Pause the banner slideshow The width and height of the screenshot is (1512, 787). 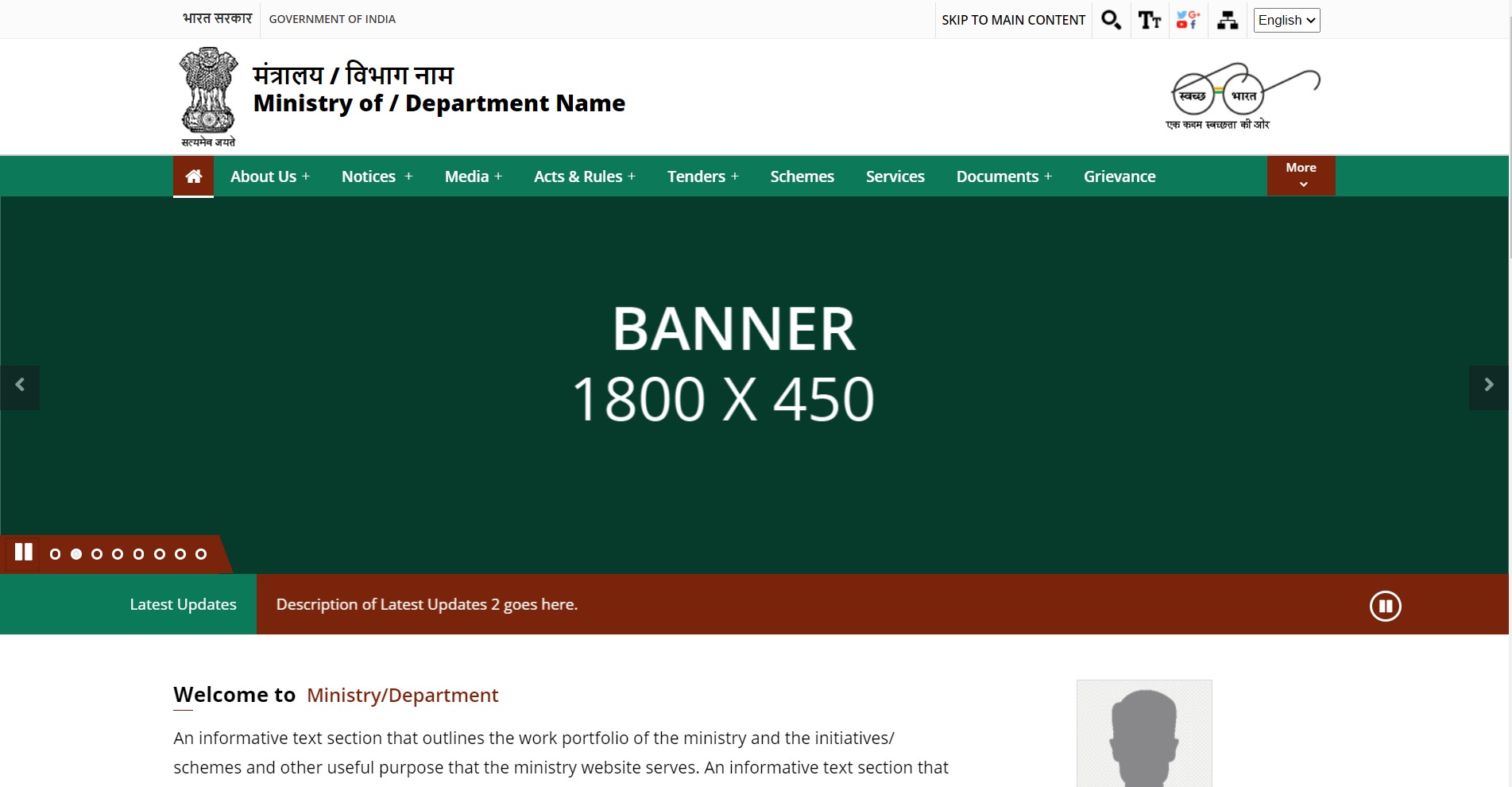(24, 552)
